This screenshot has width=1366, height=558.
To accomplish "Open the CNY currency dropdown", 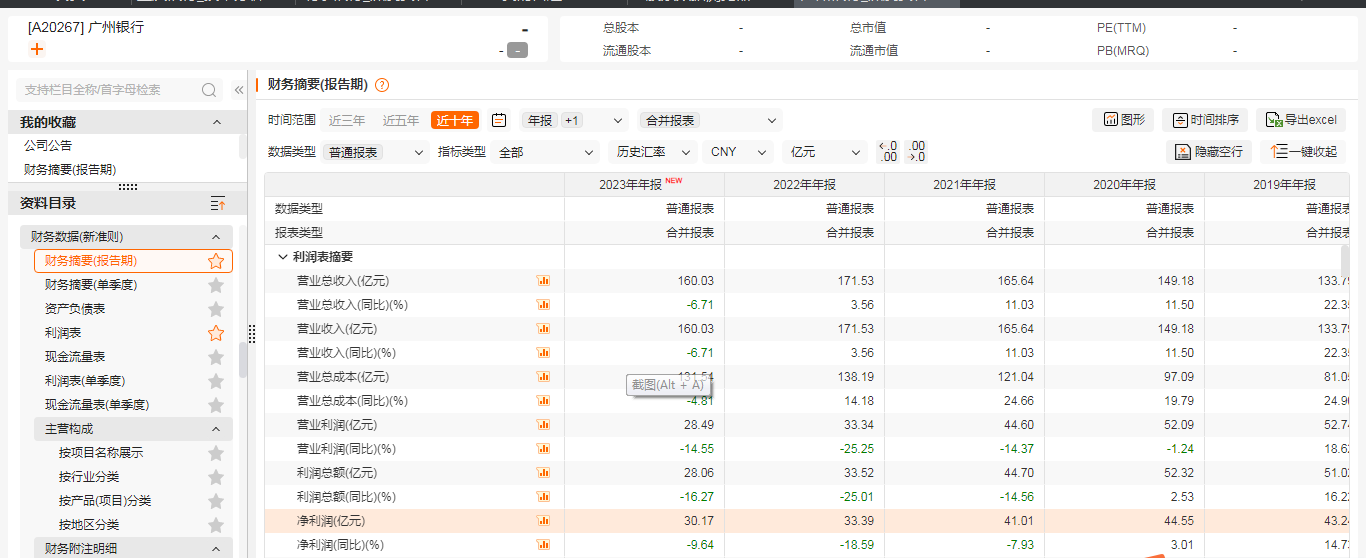I will click(737, 152).
